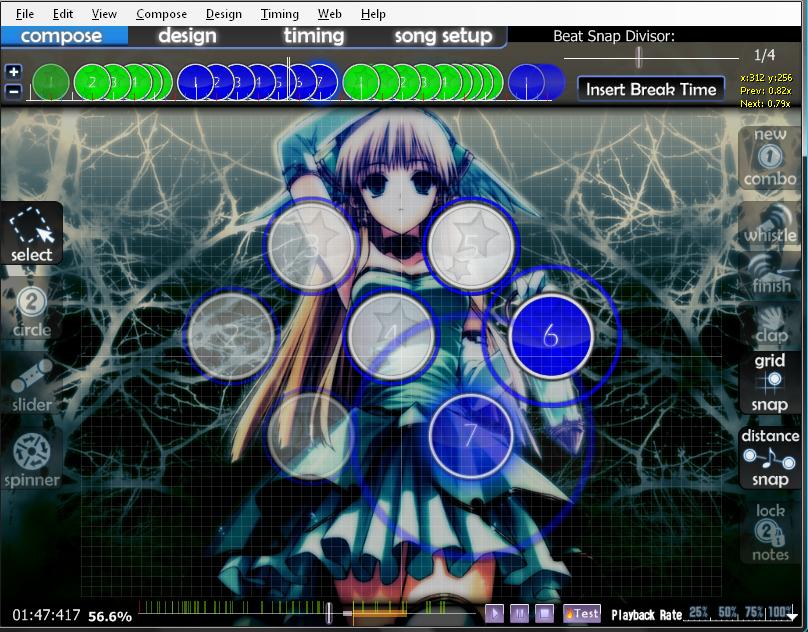Open the Help menu
This screenshot has height=632, width=808.
373,14
